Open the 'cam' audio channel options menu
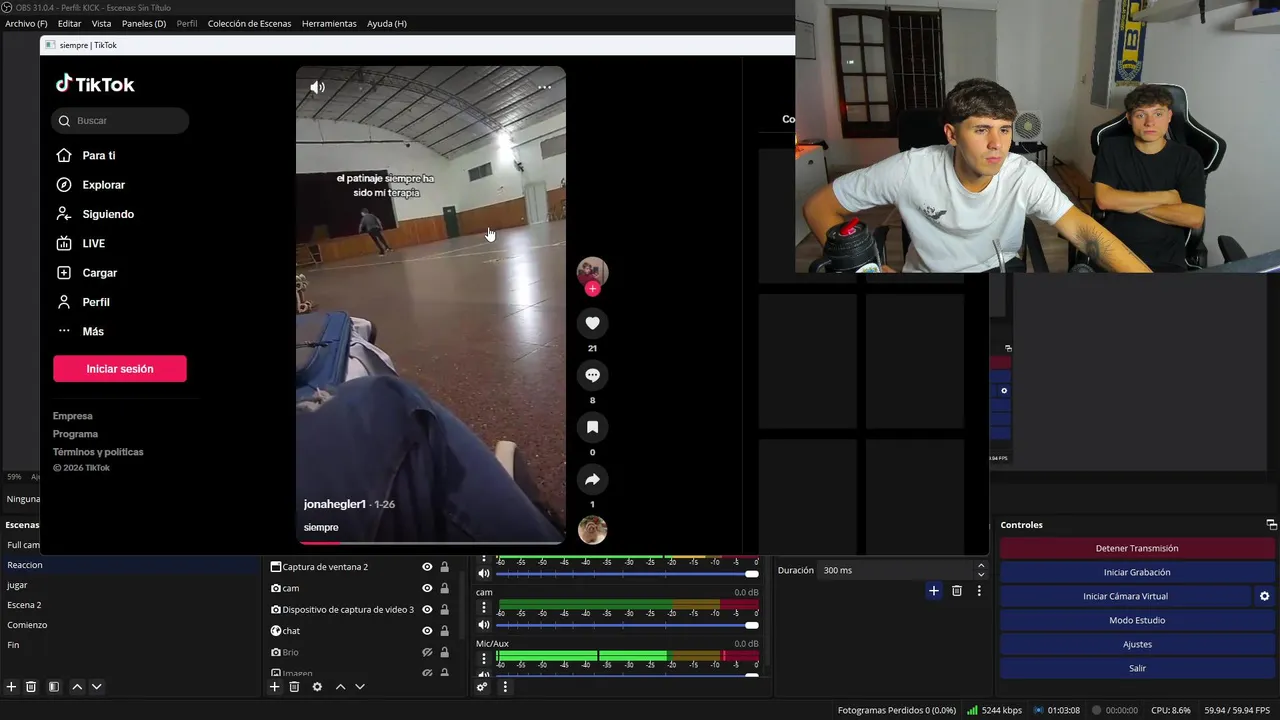Screen dimensions: 1280x720 pyautogui.click(x=484, y=607)
